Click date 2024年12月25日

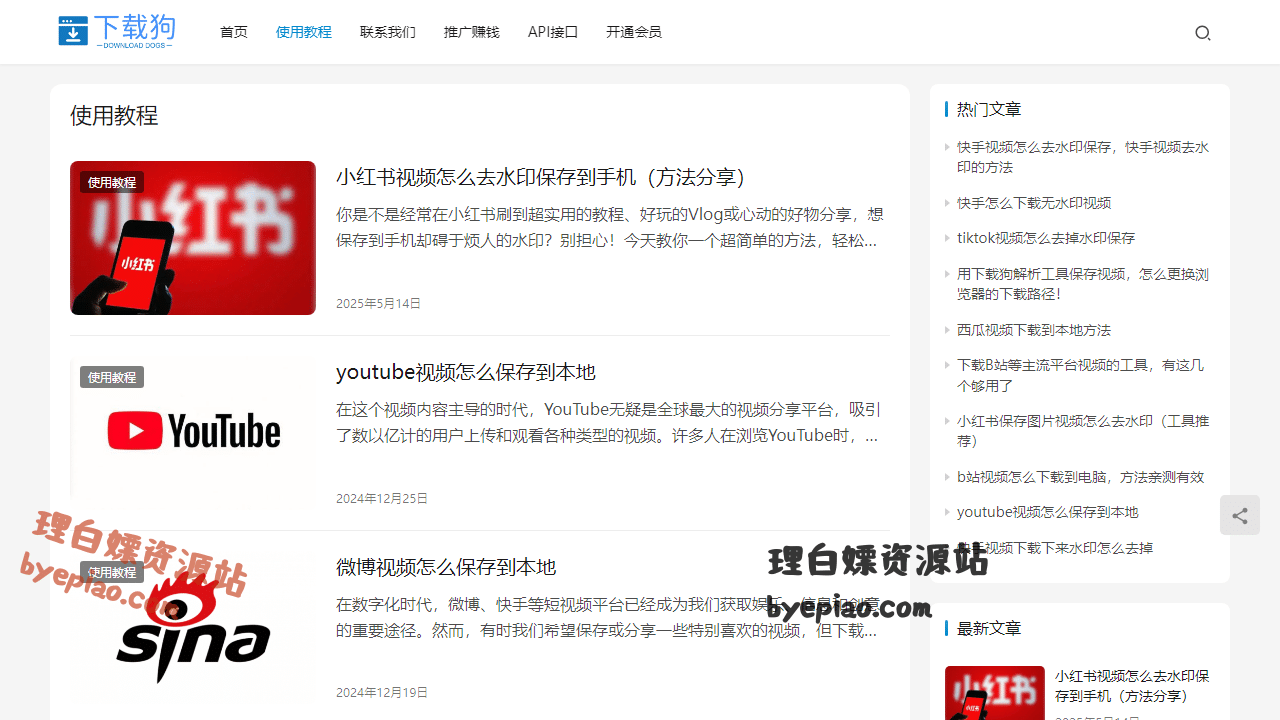pos(382,498)
